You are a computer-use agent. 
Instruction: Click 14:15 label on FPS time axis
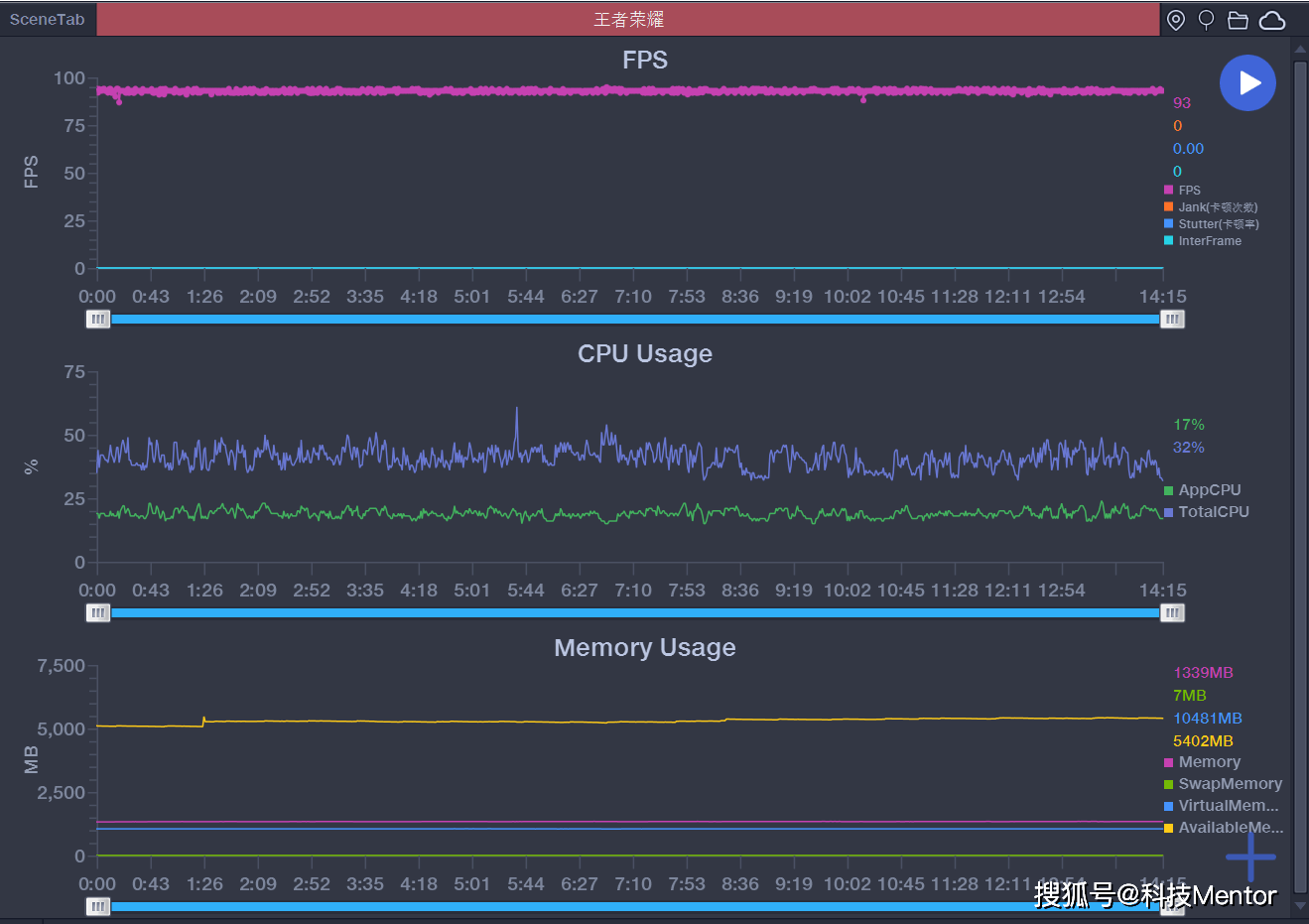[1162, 296]
